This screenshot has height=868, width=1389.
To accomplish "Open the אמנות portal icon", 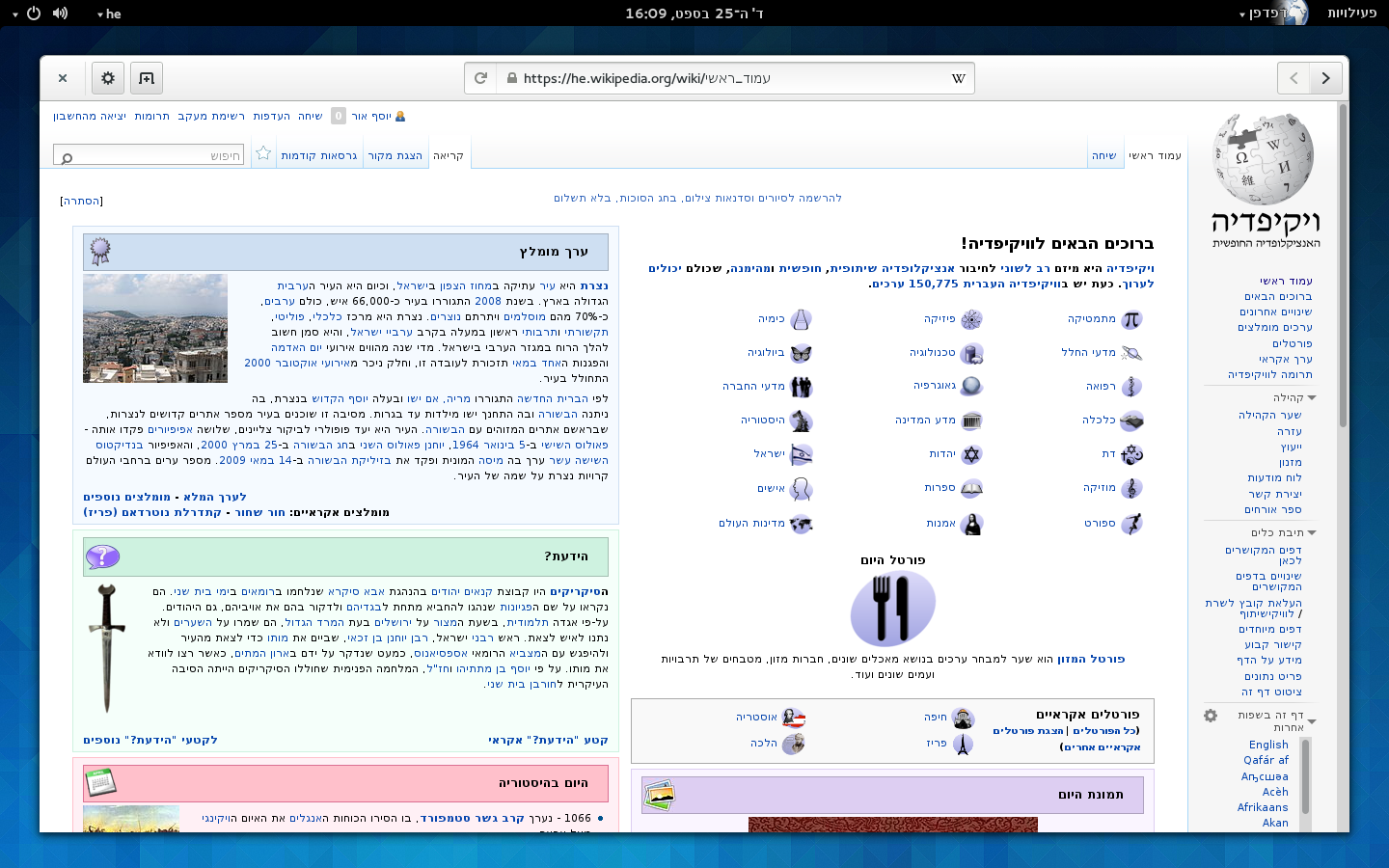I will click(x=971, y=524).
